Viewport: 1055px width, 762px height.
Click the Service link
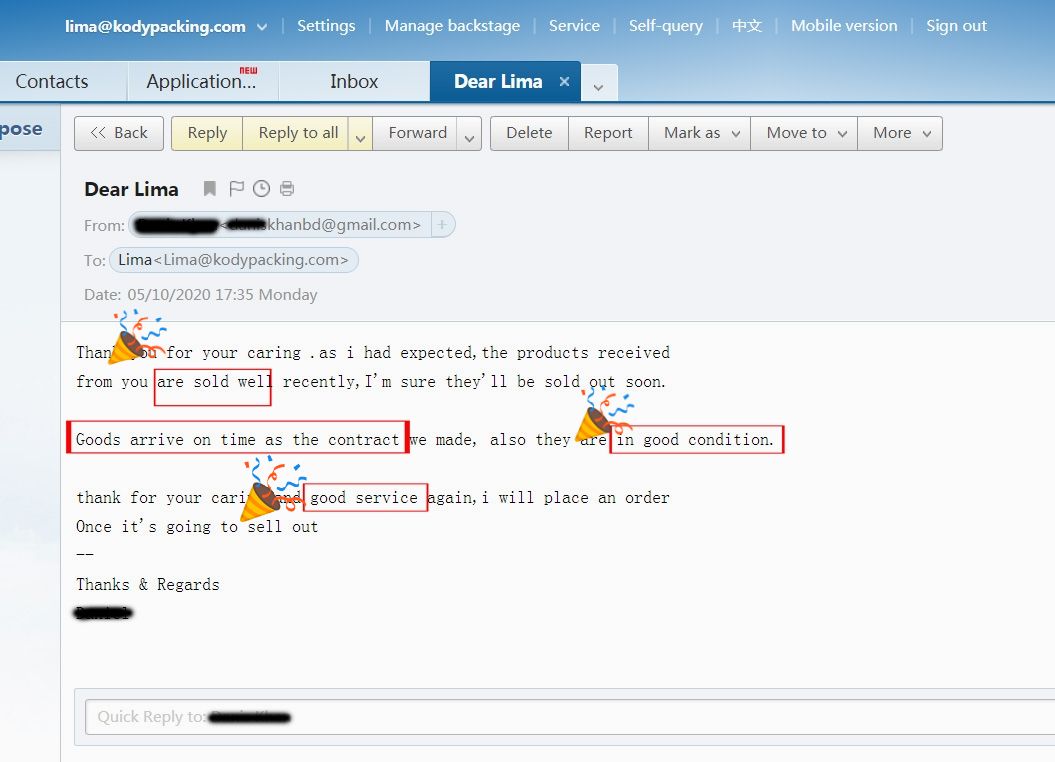pos(574,26)
